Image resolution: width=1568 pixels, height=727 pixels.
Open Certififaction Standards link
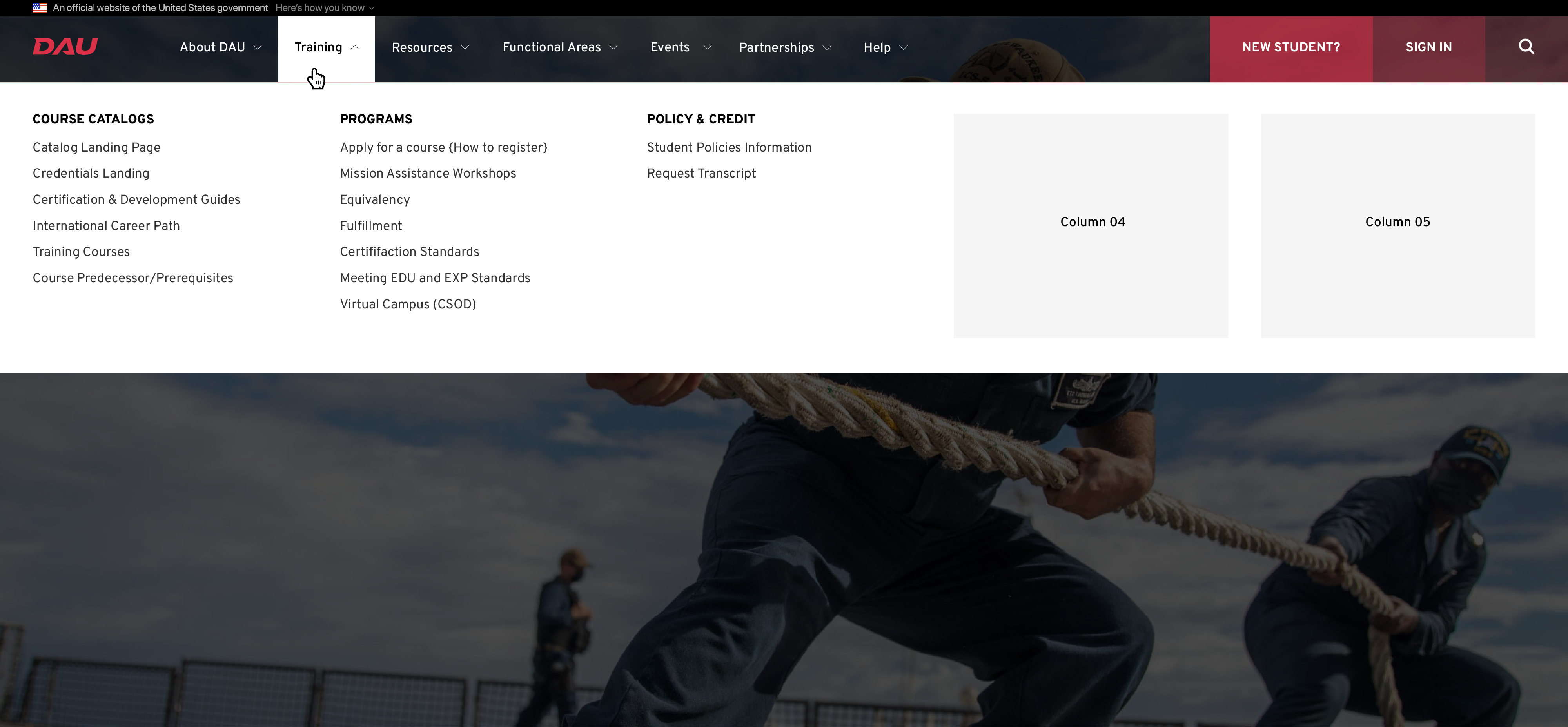point(410,252)
